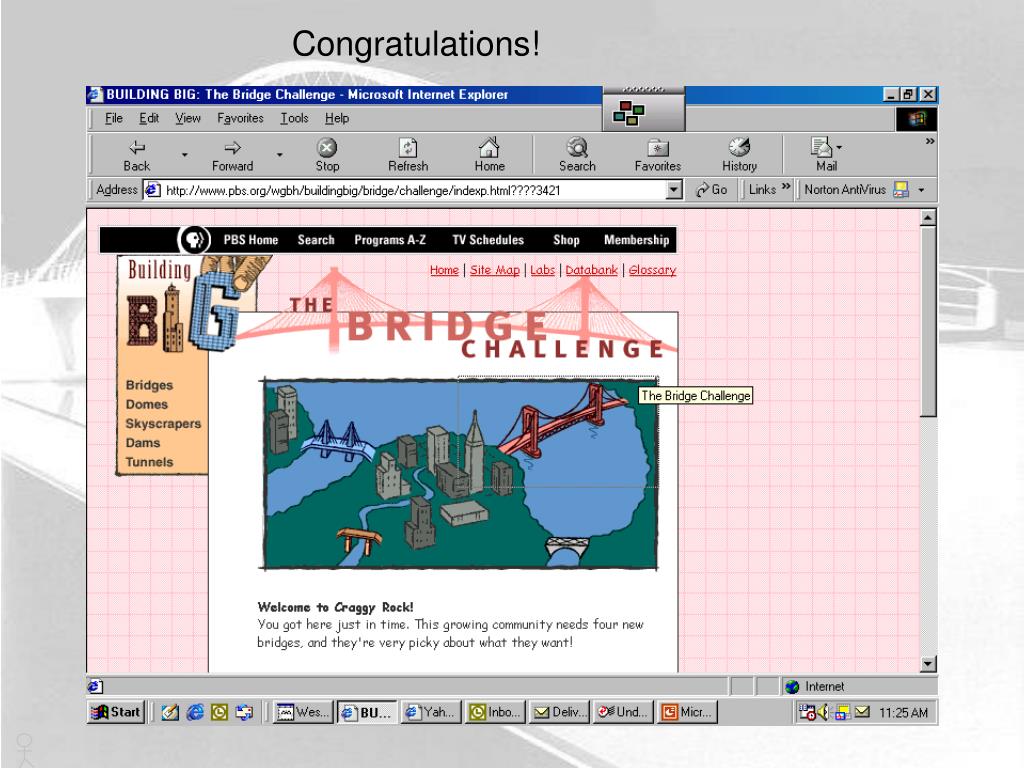Expand the Norton AntiVirus dropdown arrow

921,190
